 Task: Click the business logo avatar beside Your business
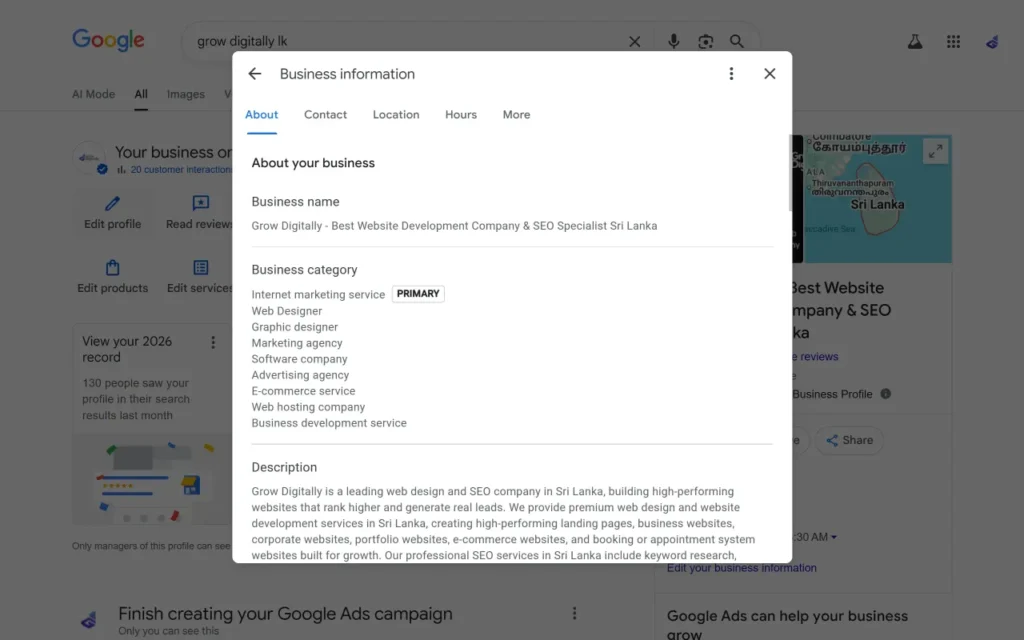pyautogui.click(x=89, y=157)
